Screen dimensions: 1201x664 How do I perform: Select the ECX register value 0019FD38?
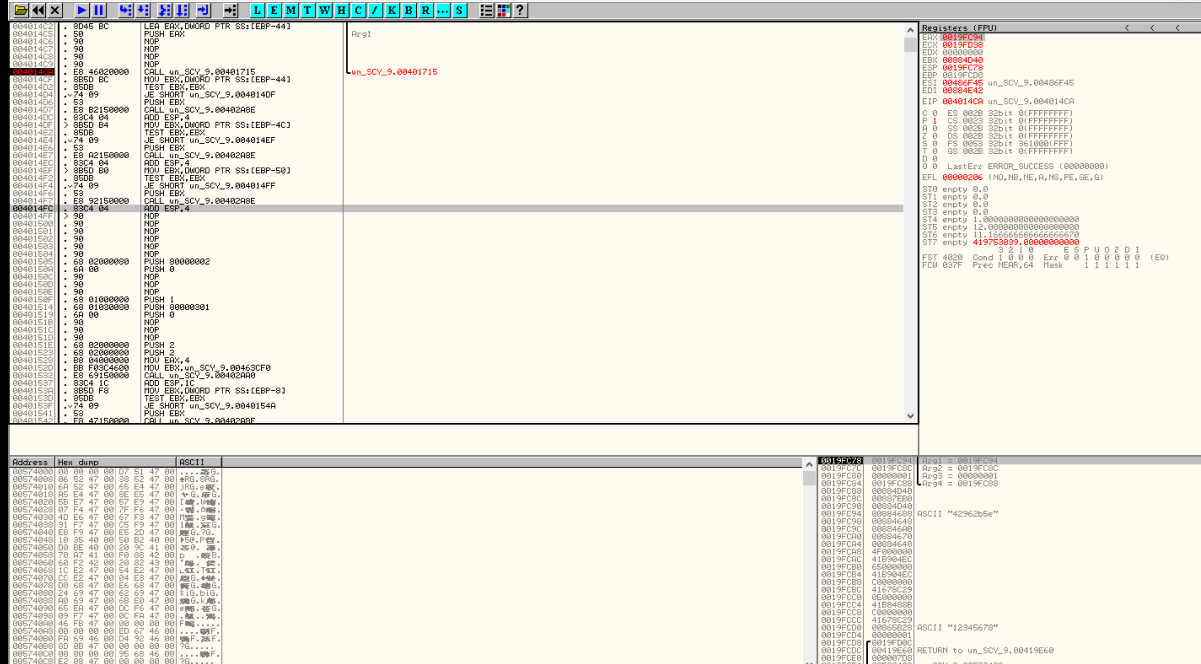[962, 44]
